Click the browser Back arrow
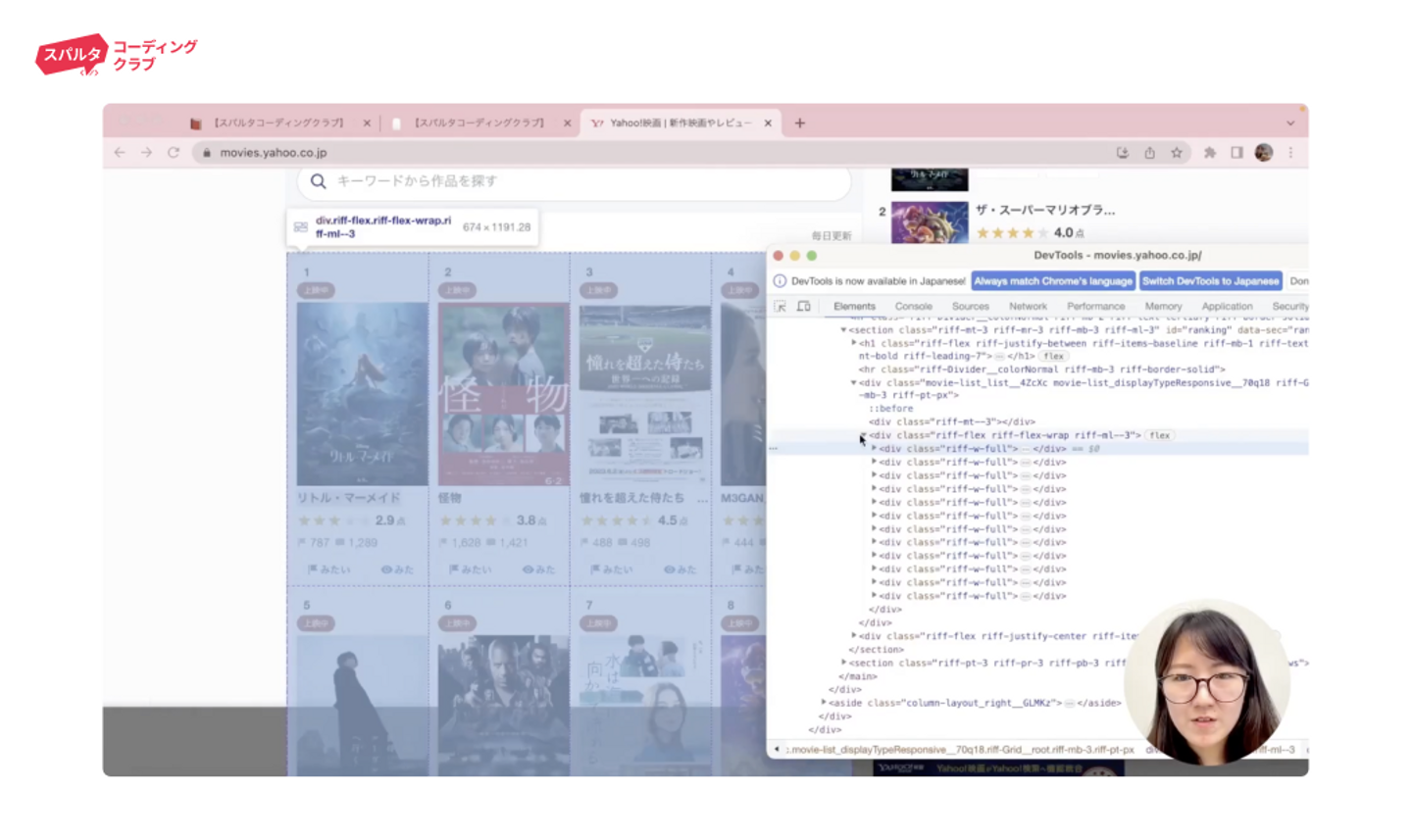This screenshot has width=1412, height=840. click(x=120, y=153)
